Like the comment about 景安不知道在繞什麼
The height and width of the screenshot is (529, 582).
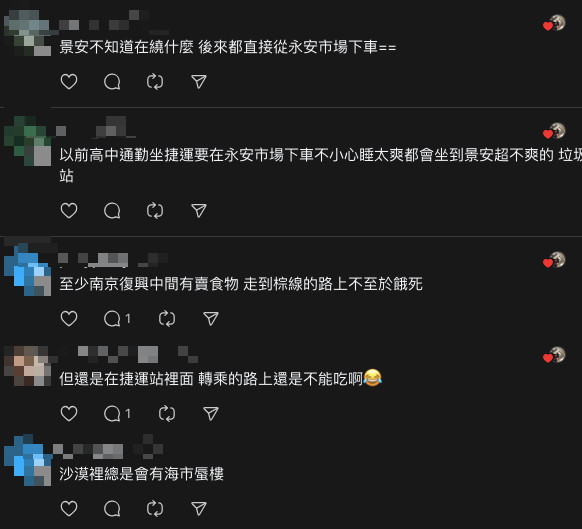pos(69,82)
